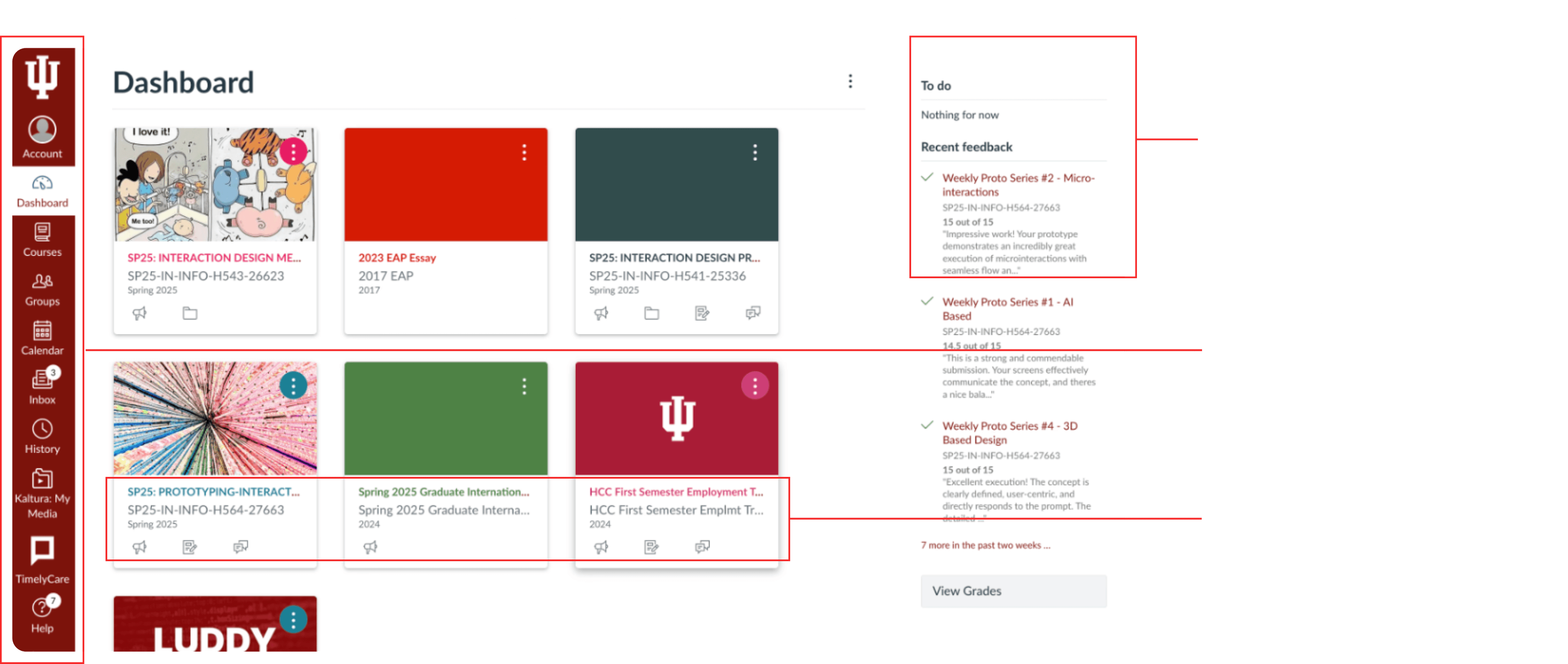Image resolution: width=1568 pixels, height=664 pixels.
Task: Open announcements icon on H541 card
Action: click(601, 313)
